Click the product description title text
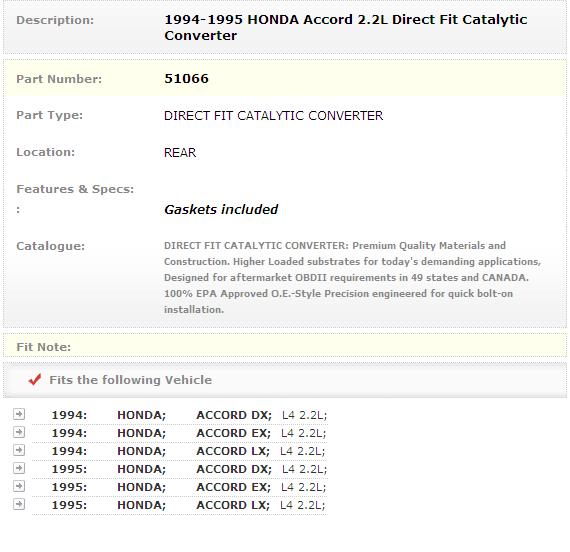This screenshot has height=552, width=570. (345, 27)
